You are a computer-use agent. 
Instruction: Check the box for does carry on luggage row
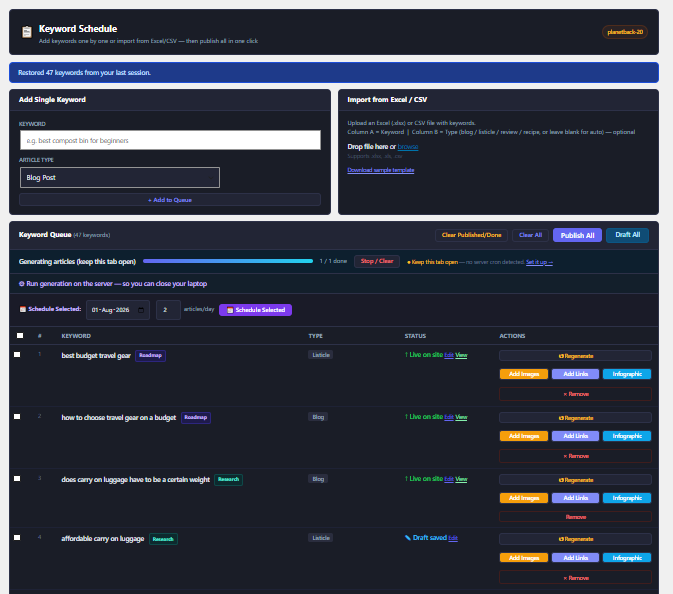[17, 478]
